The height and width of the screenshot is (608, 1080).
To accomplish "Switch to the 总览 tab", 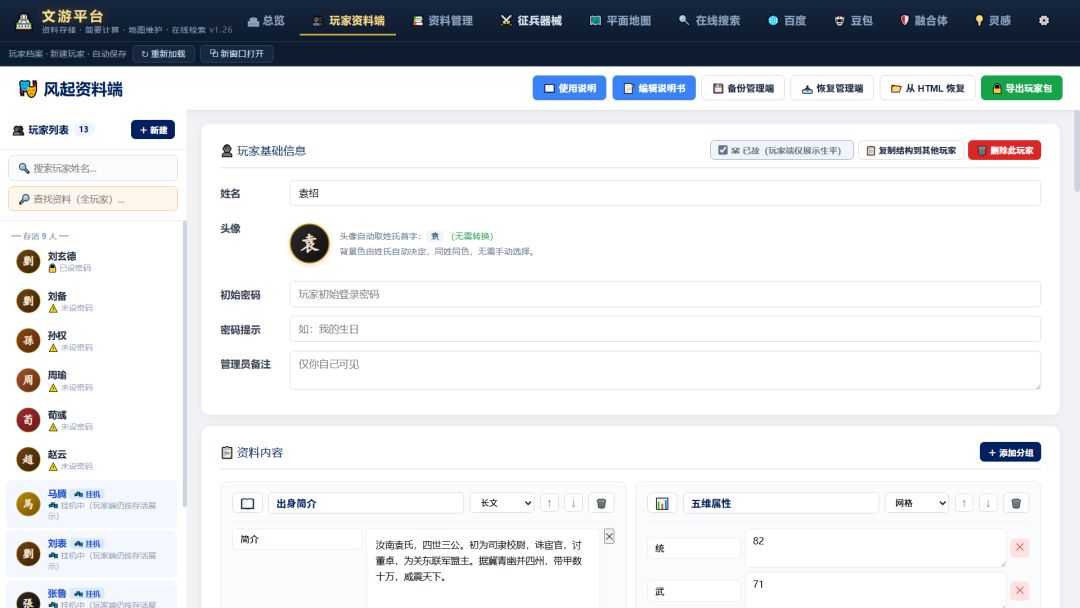I will (x=266, y=21).
